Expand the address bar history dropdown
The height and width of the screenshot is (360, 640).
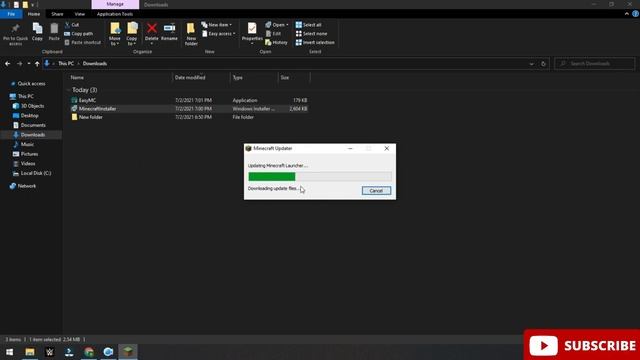coord(531,64)
